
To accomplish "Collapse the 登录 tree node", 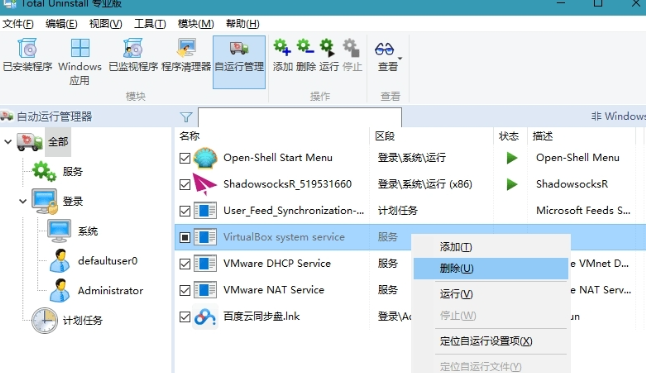I will (23, 202).
